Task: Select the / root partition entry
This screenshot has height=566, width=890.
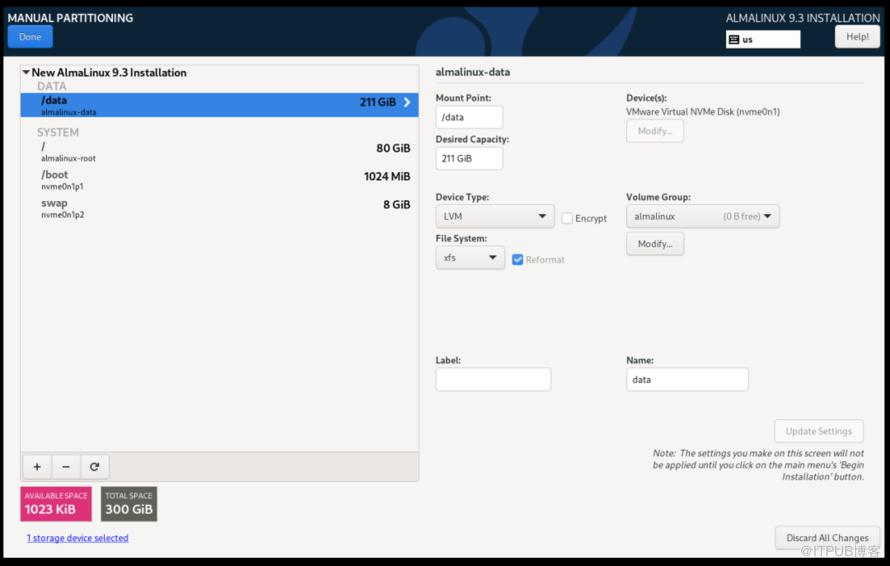Action: click(x=218, y=151)
